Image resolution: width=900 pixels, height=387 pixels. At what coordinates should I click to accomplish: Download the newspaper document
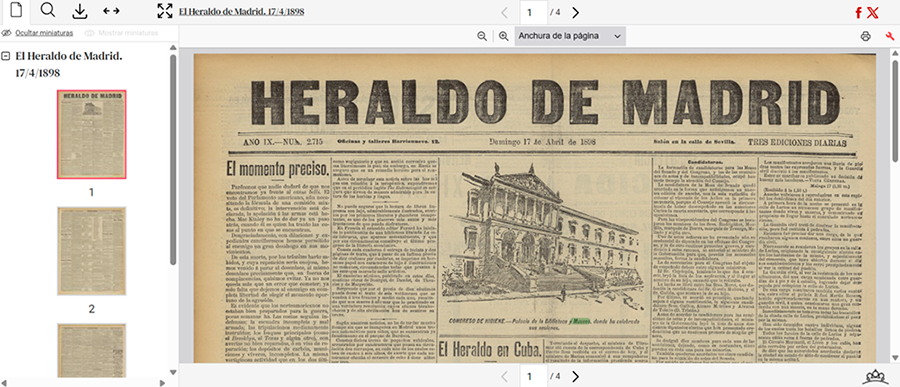(80, 11)
